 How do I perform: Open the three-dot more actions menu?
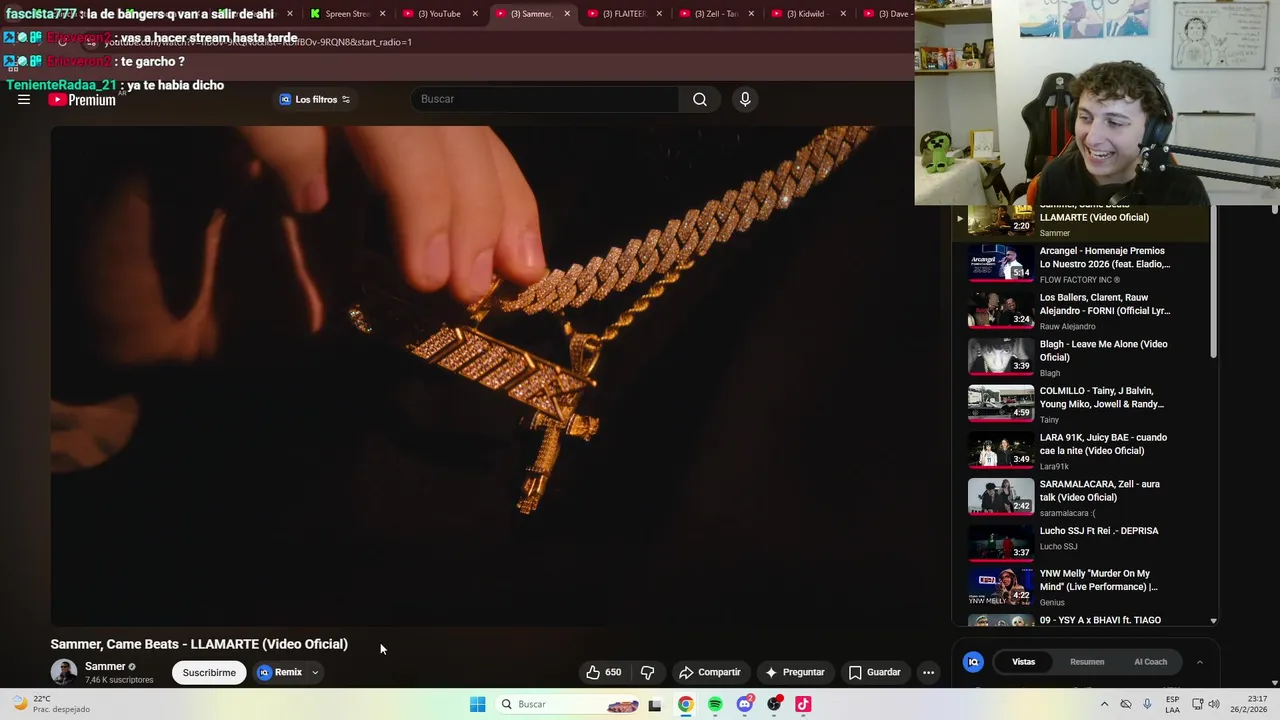tap(928, 672)
